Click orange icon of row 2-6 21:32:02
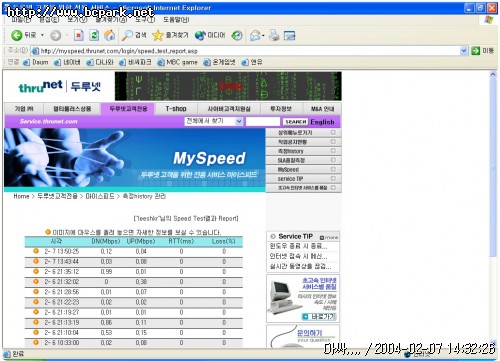 click(x=36, y=281)
